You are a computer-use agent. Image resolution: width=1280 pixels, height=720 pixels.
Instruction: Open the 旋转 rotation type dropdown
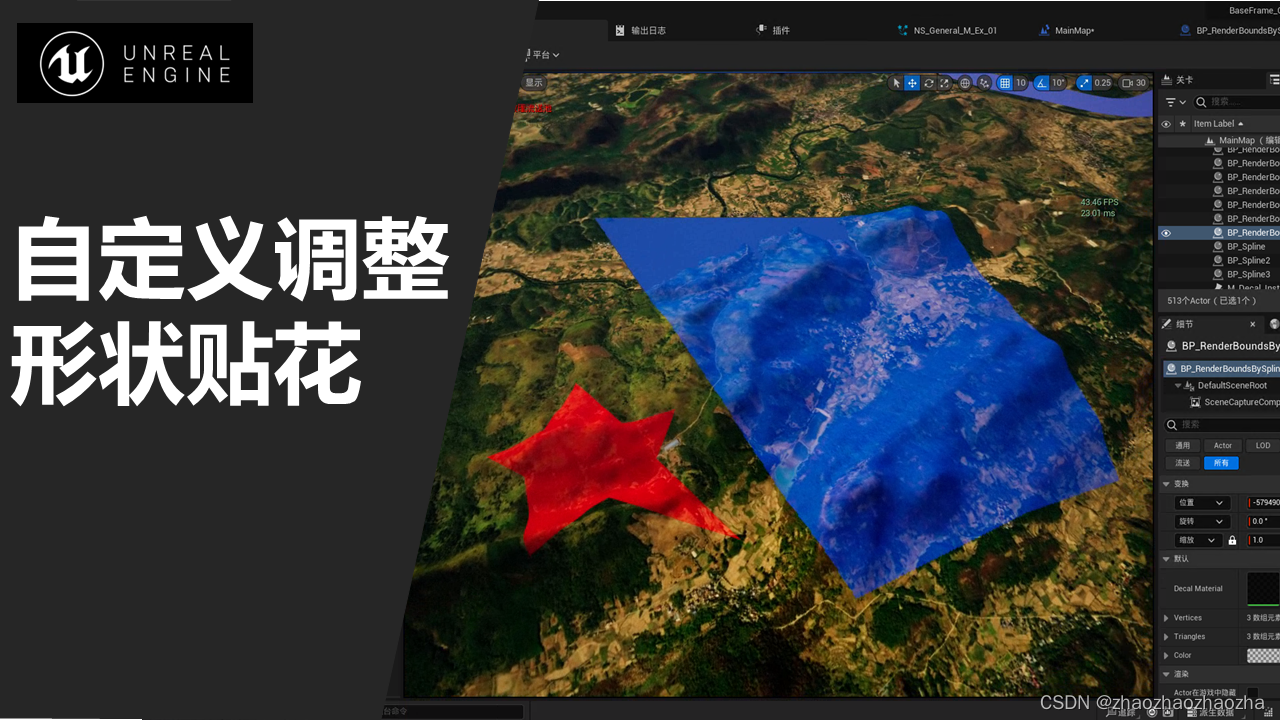pyautogui.click(x=1201, y=521)
